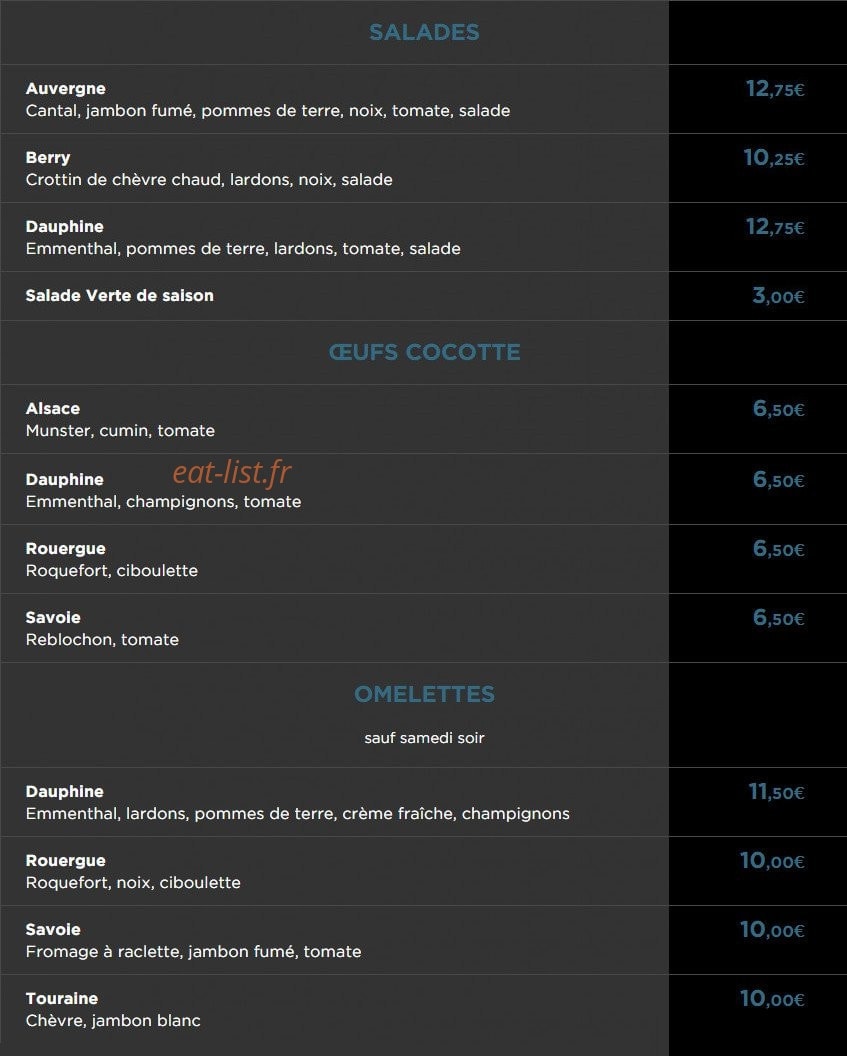Click the Berry salad name
The width and height of the screenshot is (847, 1056).
[48, 158]
